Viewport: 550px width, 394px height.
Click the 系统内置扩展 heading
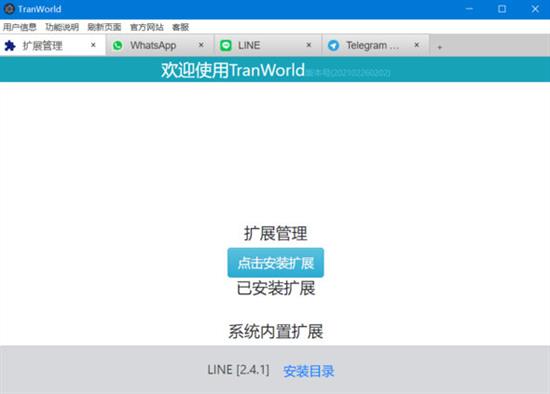pyautogui.click(x=276, y=332)
